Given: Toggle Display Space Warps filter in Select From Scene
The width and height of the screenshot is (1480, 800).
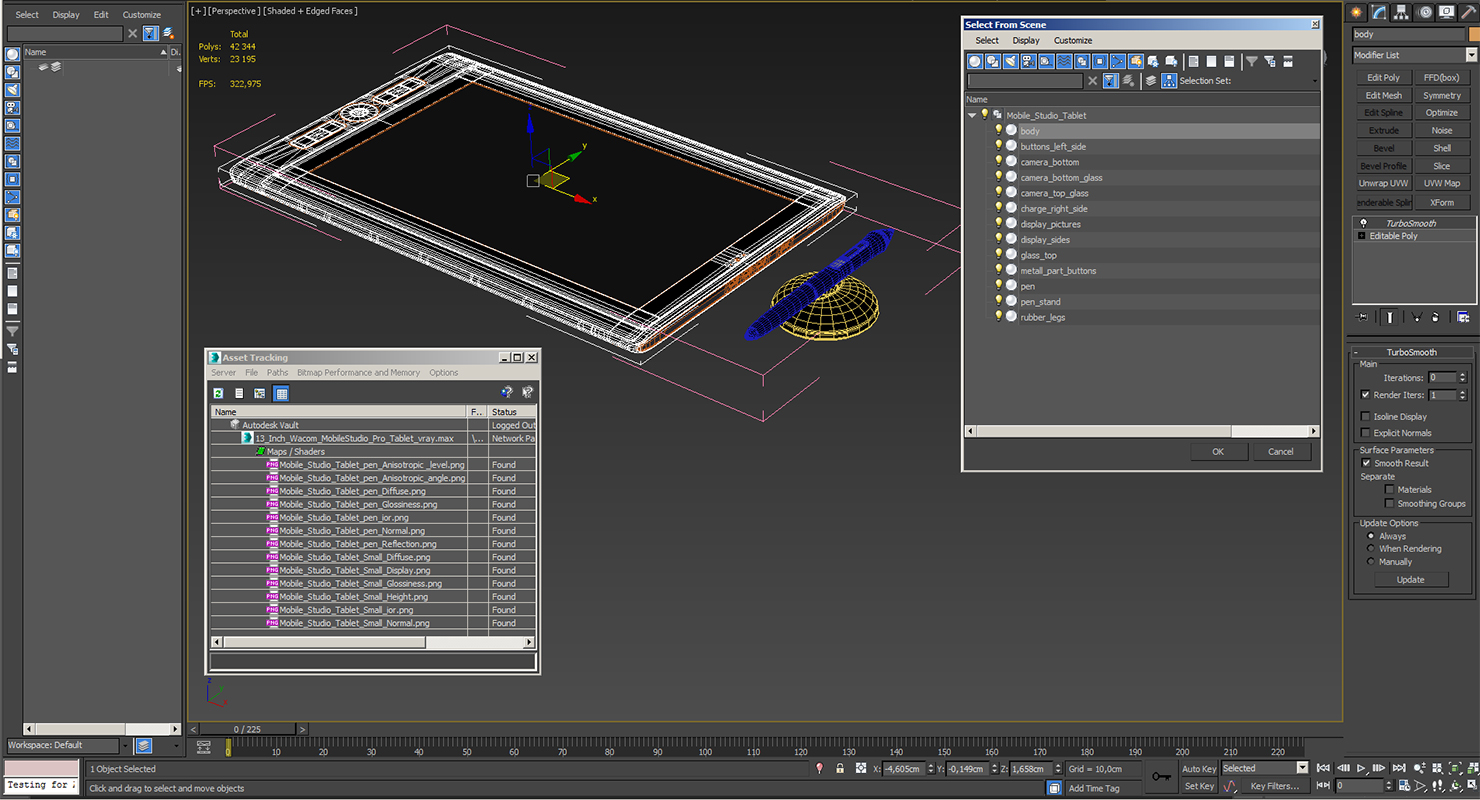Looking at the screenshot, I should tap(1064, 61).
